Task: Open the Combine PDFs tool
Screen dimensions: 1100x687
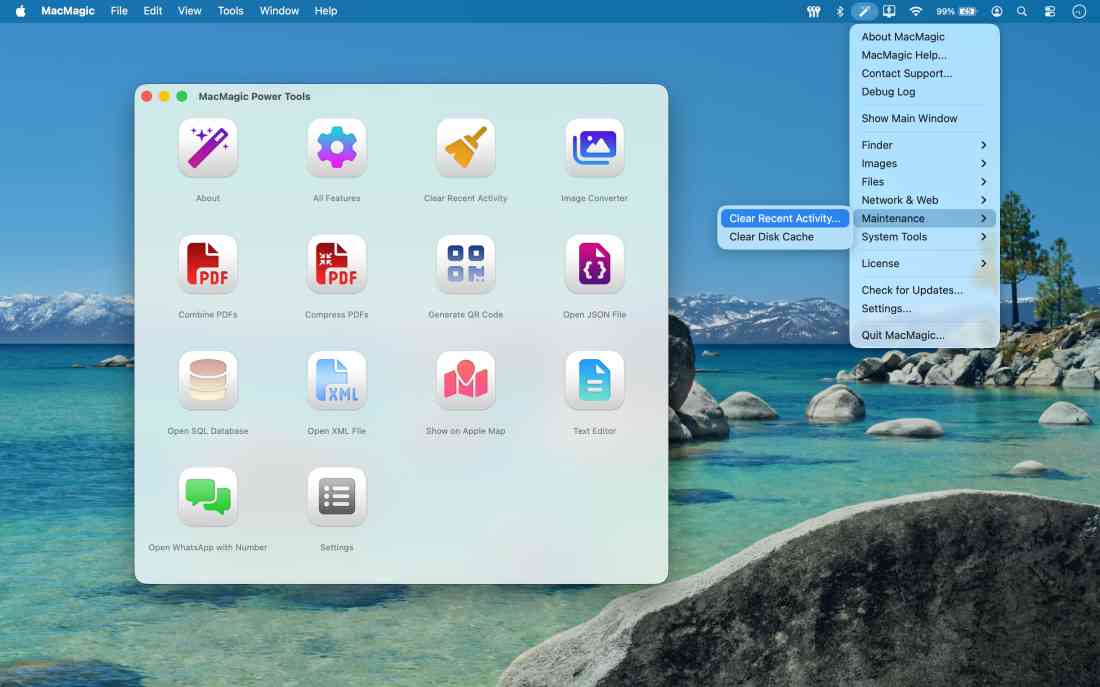Action: tap(207, 263)
